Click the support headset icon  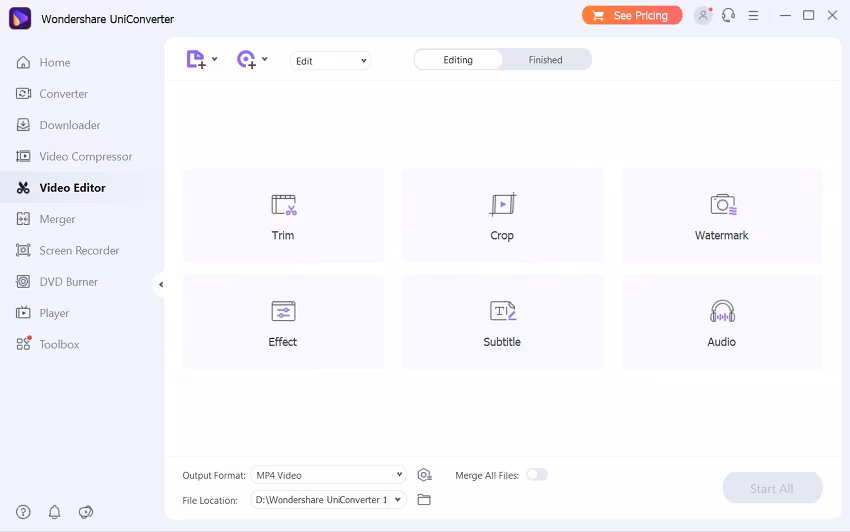pyautogui.click(x=729, y=15)
